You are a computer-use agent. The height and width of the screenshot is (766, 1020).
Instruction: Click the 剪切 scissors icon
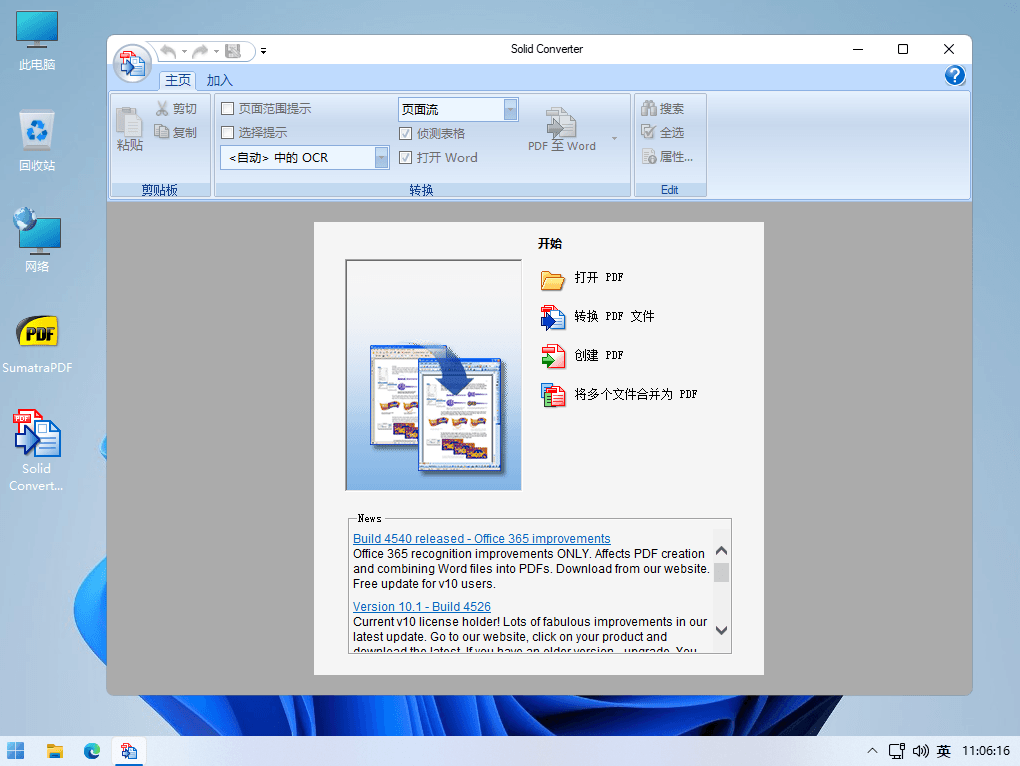(x=162, y=109)
